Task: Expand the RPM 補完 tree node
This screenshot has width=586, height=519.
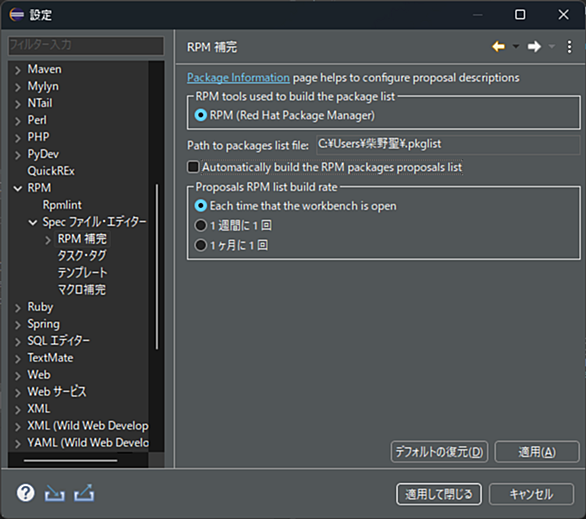Action: tap(48, 240)
